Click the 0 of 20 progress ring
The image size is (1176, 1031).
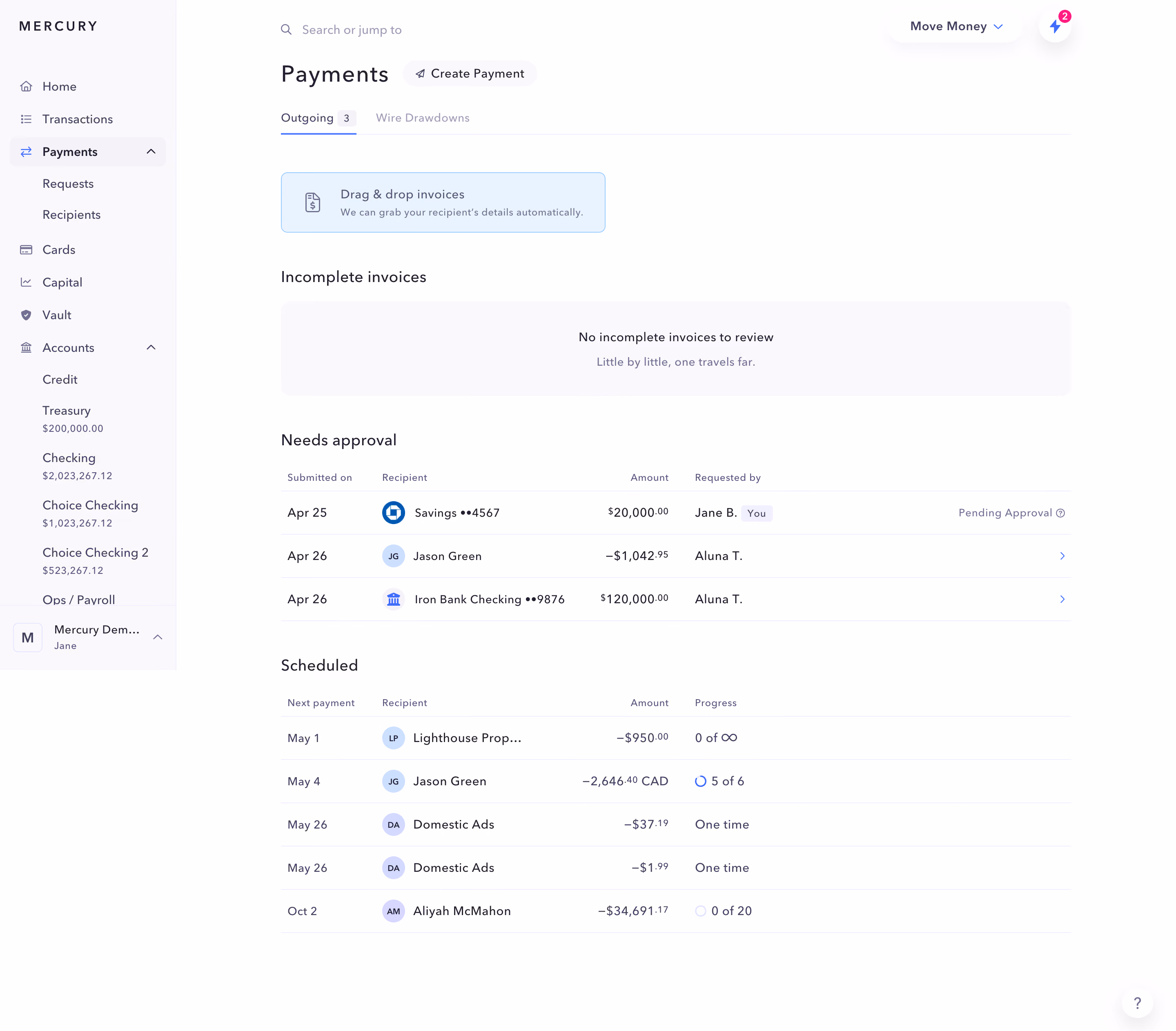pyautogui.click(x=700, y=911)
